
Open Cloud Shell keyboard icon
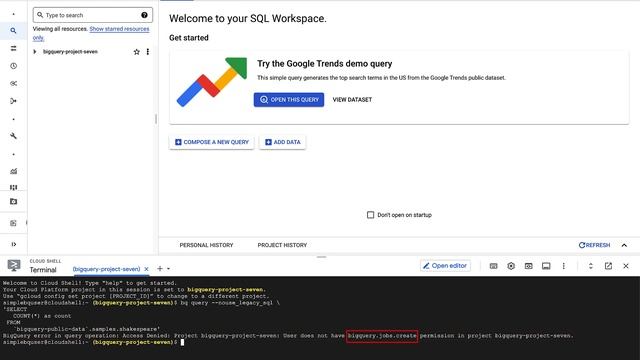[493, 266]
